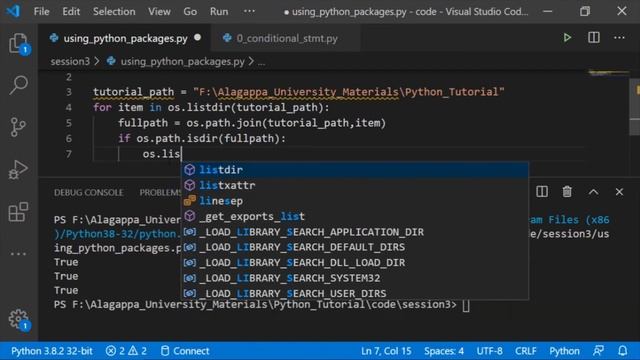Click the VS Code logo icon
Viewport: 640px width, 360px height.
(13, 11)
